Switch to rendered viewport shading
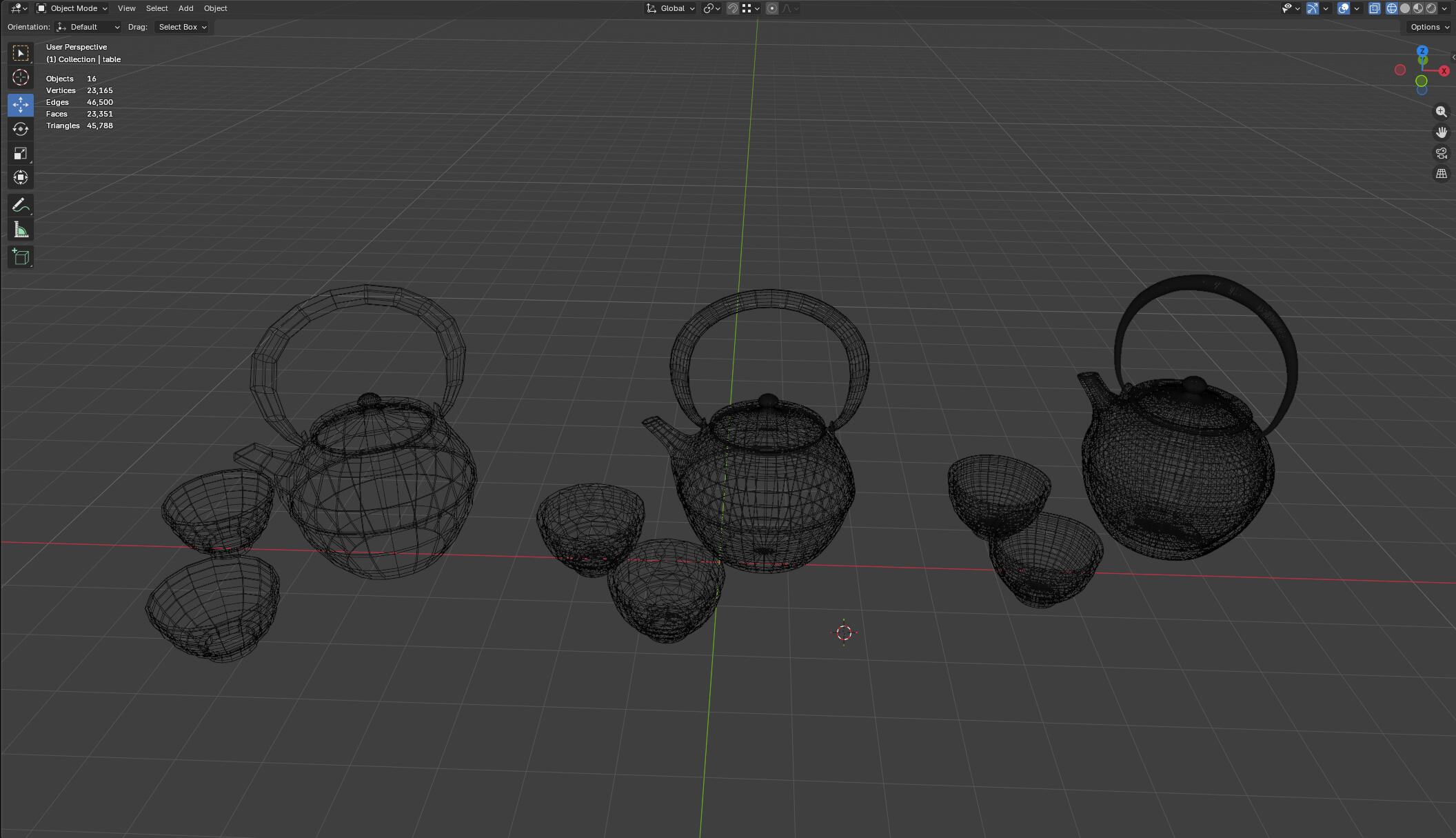1456x838 pixels. (x=1431, y=8)
